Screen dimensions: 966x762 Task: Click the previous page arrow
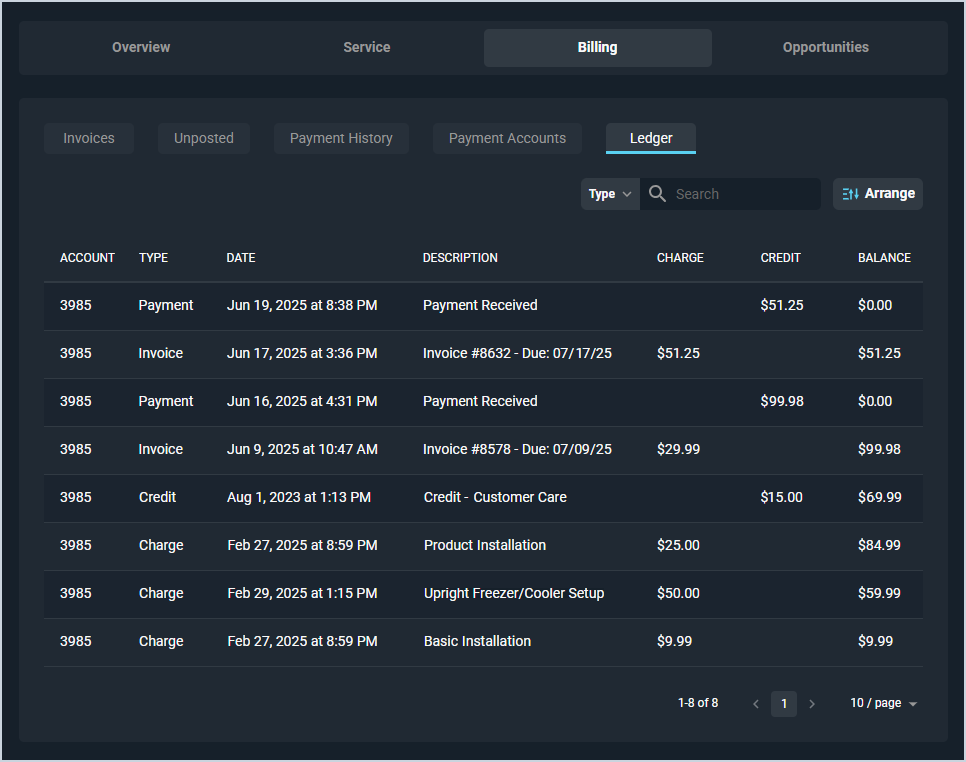click(756, 703)
